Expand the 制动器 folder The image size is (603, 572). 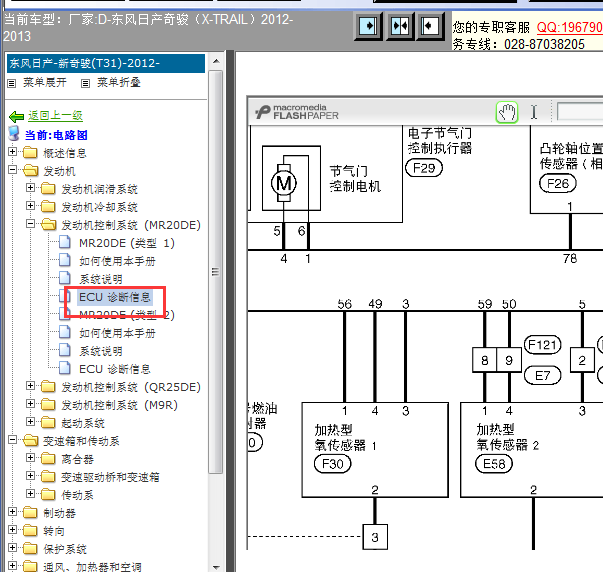pos(12,511)
